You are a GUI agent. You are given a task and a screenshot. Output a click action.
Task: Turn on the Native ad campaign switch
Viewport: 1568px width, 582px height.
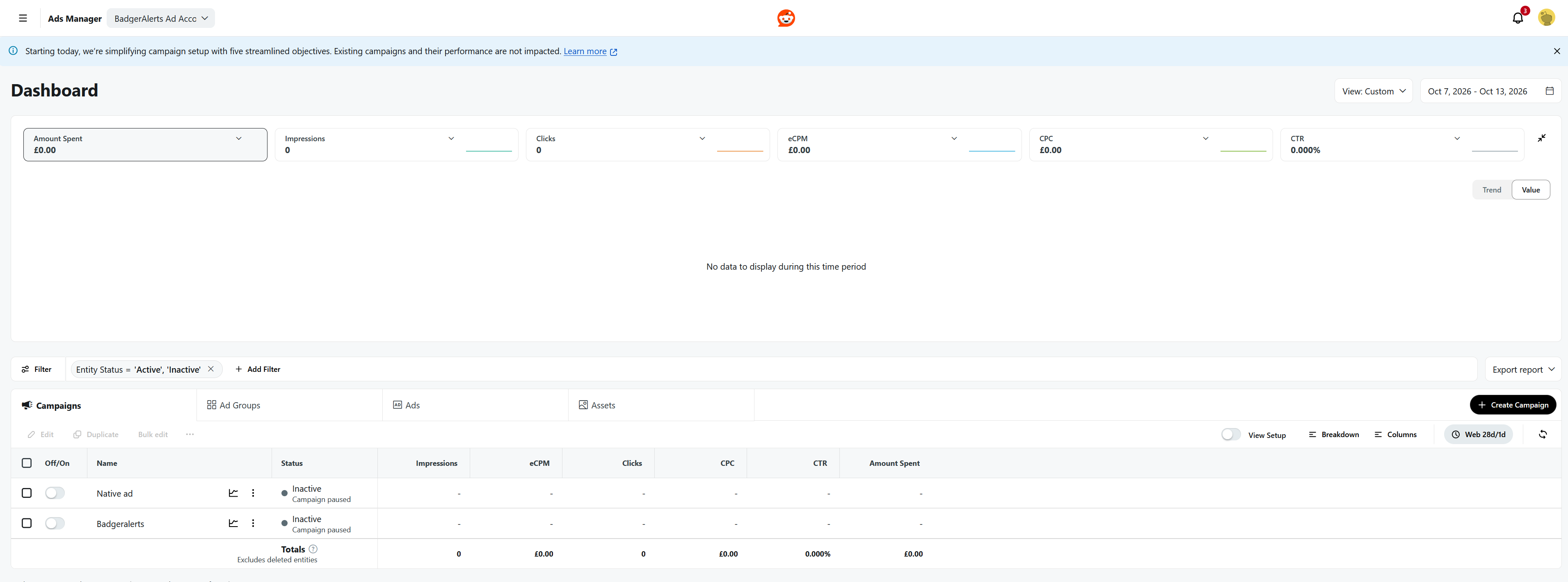[55, 493]
